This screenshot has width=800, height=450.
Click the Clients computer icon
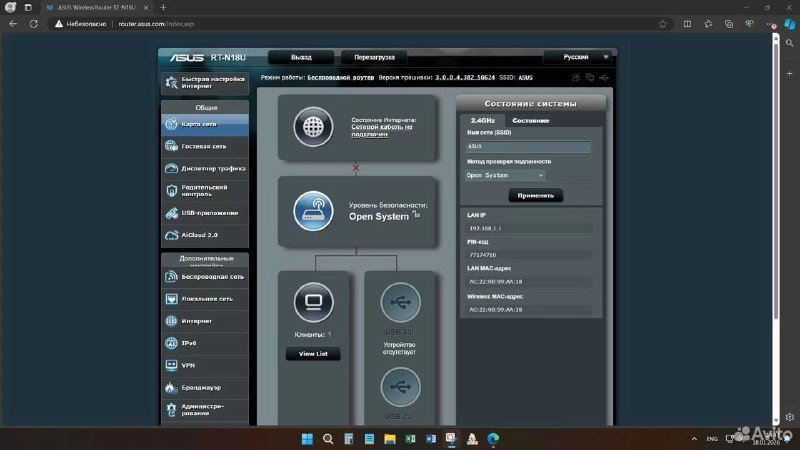[x=312, y=301]
